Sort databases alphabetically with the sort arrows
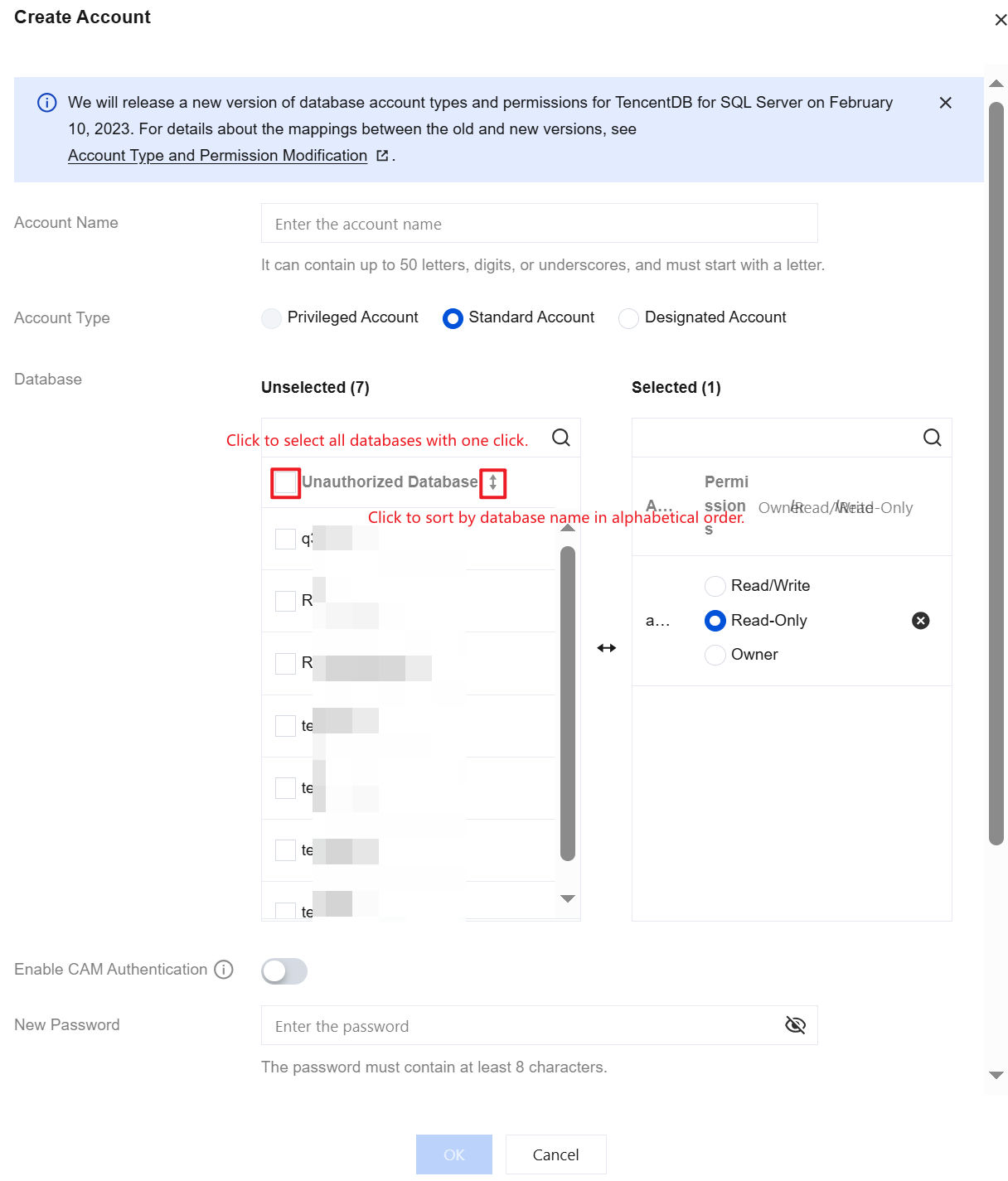Image resolution: width=1008 pixels, height=1181 pixels. point(492,482)
